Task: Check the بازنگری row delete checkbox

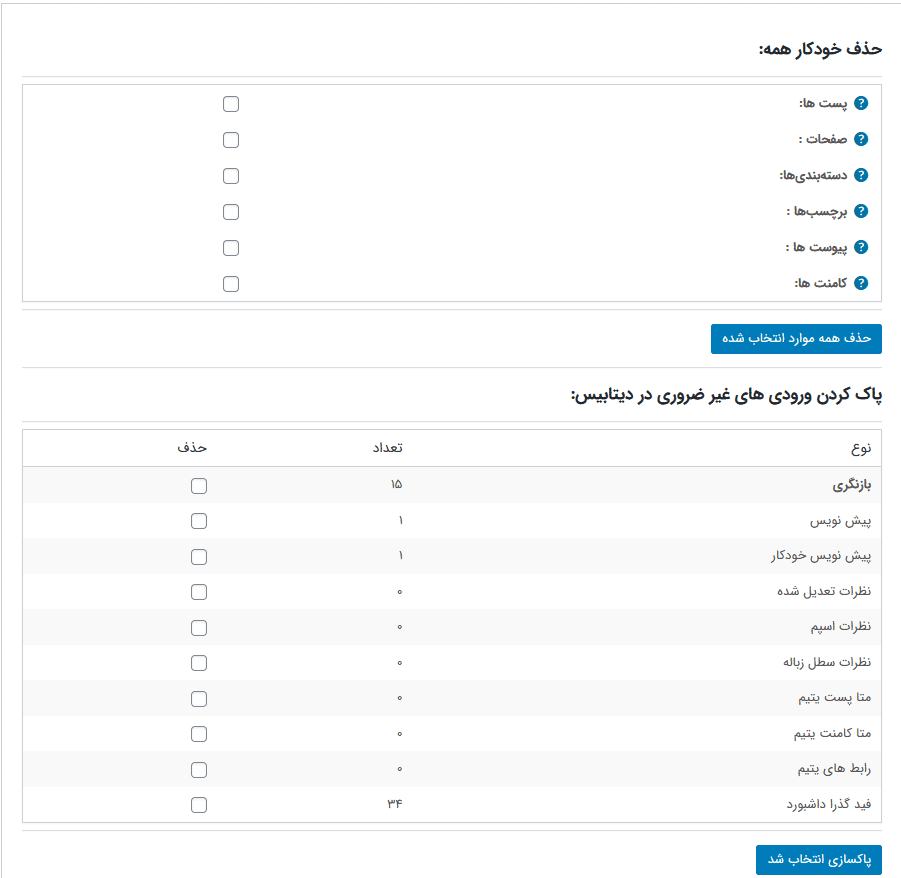Action: 199,486
